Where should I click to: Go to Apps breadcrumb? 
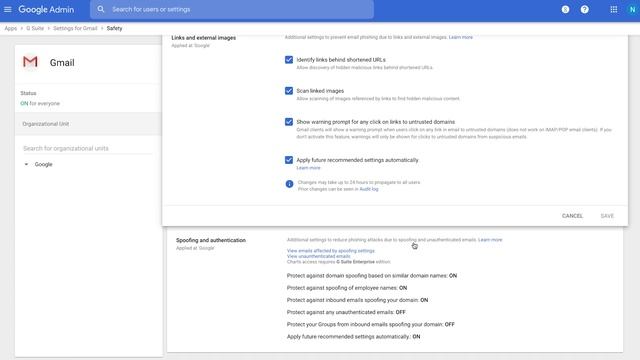pos(11,28)
